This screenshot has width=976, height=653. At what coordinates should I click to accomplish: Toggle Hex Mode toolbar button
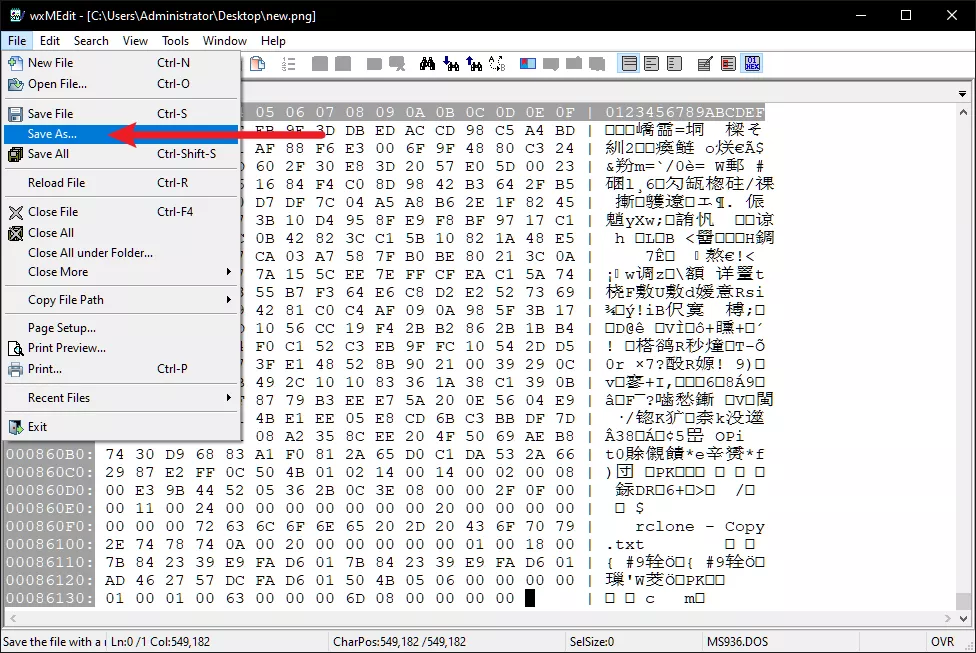click(x=752, y=63)
